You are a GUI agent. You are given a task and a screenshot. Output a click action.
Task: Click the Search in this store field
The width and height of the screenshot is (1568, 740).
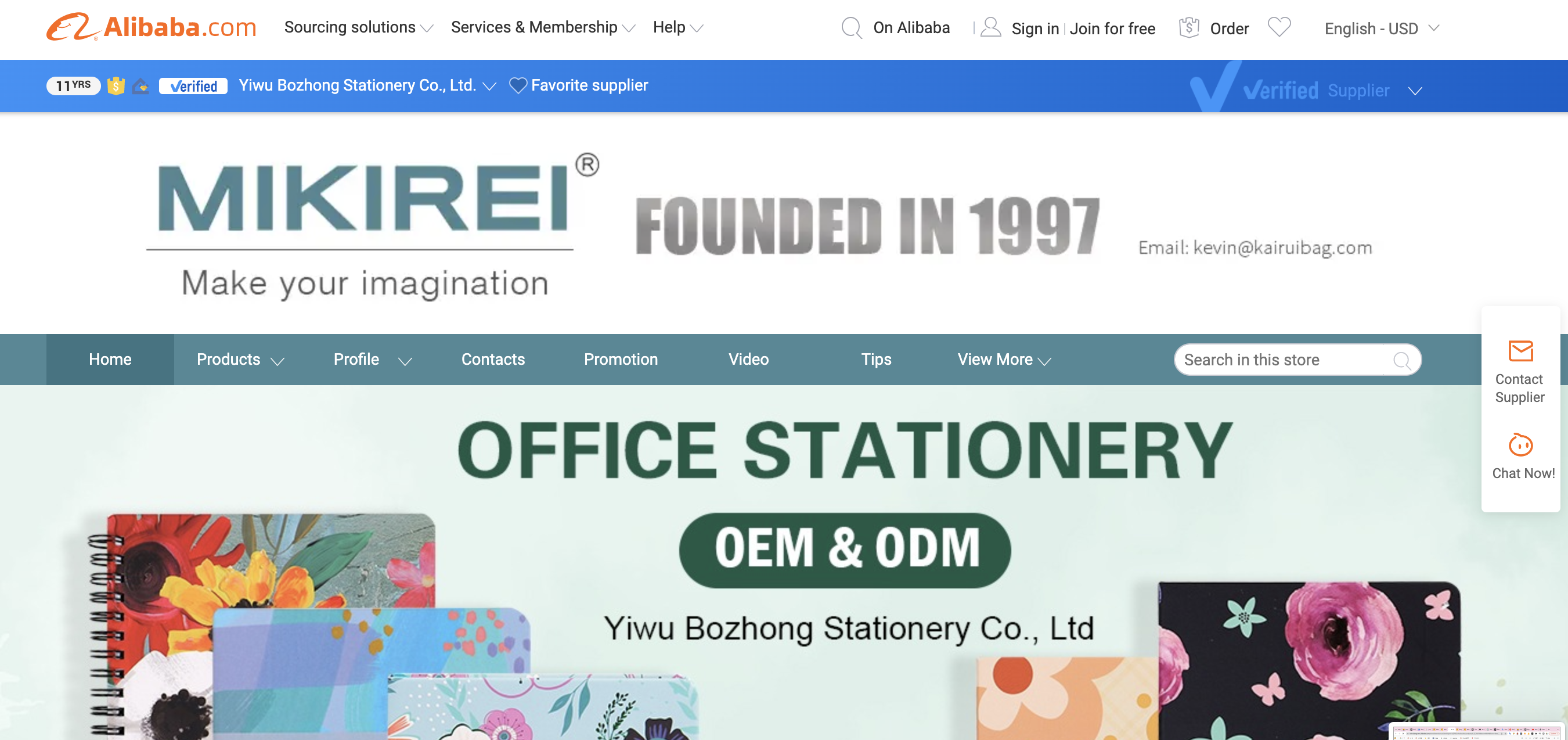tap(1297, 360)
